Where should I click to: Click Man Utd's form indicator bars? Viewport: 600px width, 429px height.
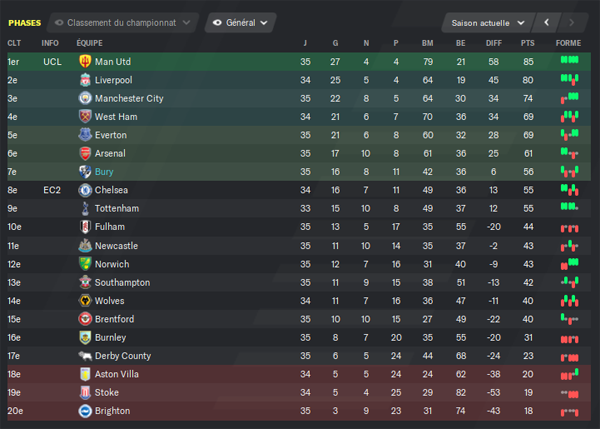[x=569, y=60]
